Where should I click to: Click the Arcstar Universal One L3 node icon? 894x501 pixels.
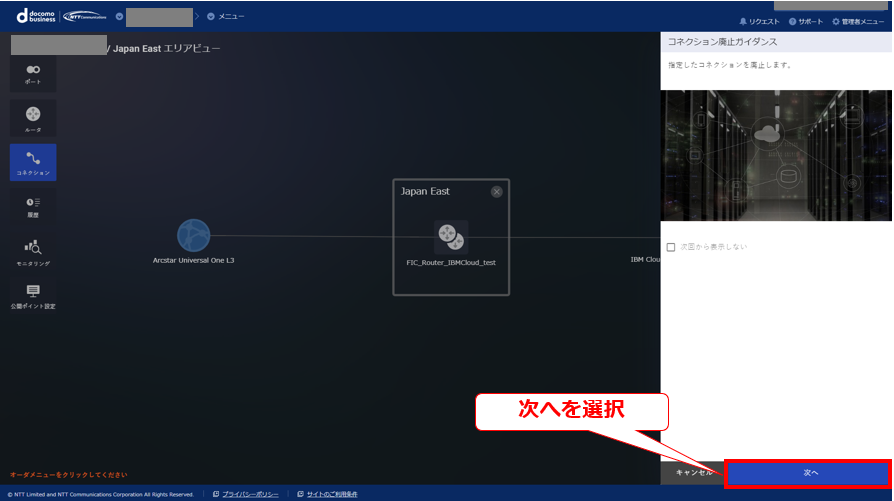(194, 235)
